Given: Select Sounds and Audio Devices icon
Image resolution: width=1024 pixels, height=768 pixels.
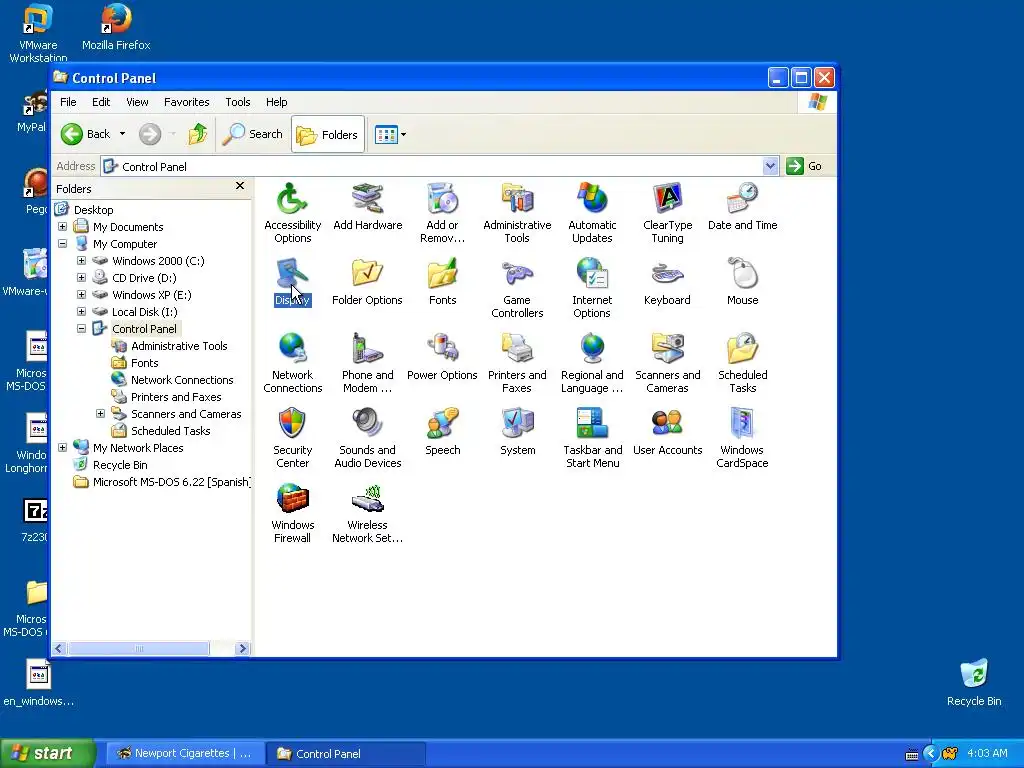Looking at the screenshot, I should coord(368,438).
